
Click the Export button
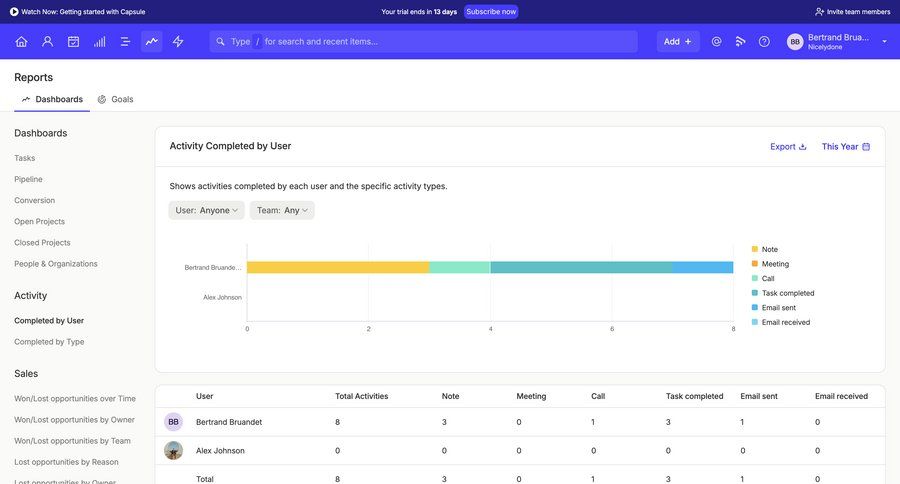pyautogui.click(x=788, y=146)
